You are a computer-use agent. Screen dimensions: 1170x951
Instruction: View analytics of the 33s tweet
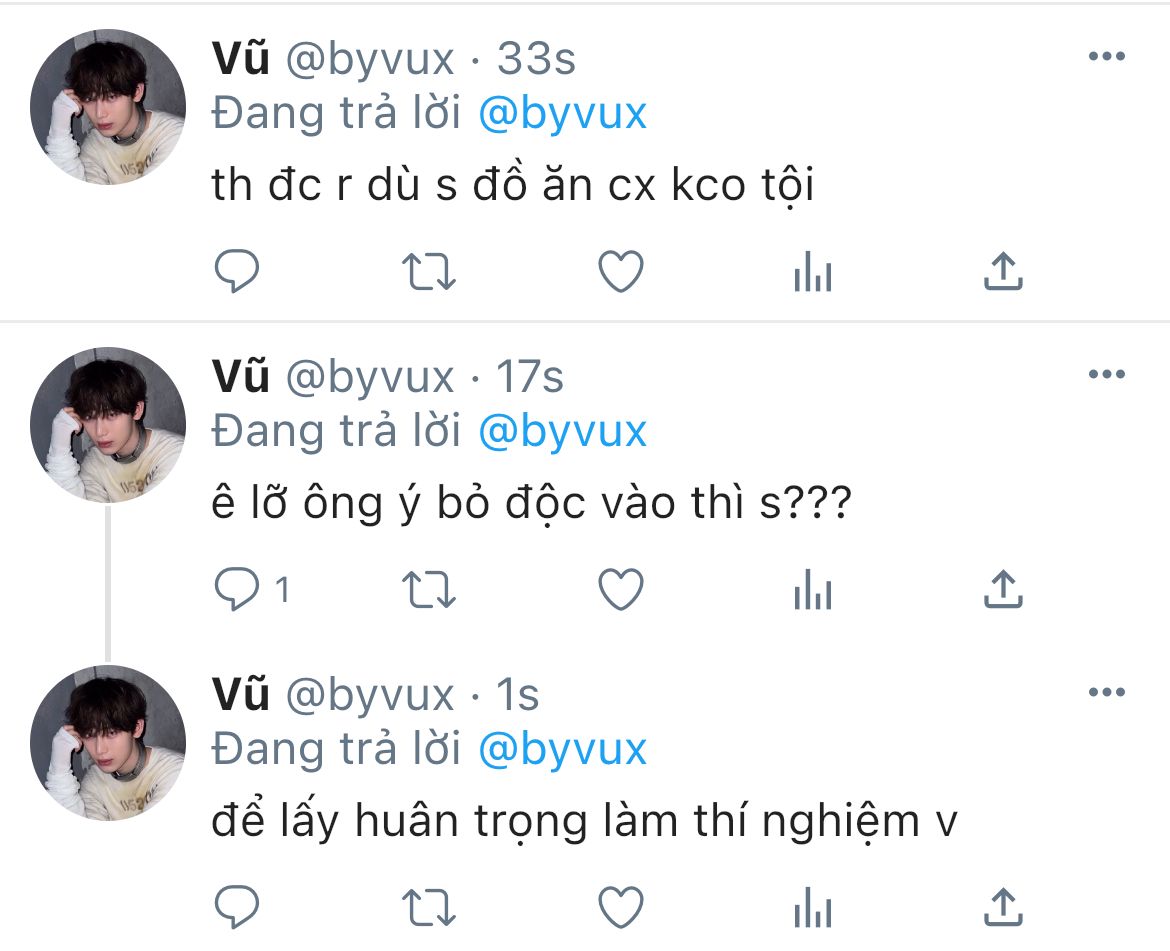813,271
